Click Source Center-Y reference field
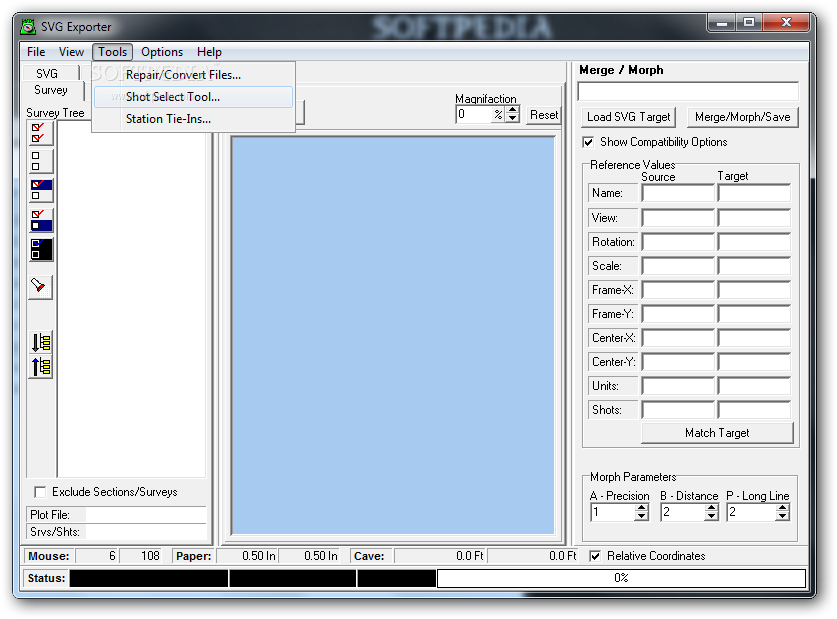Viewport: 837px width, 619px height. 678,362
